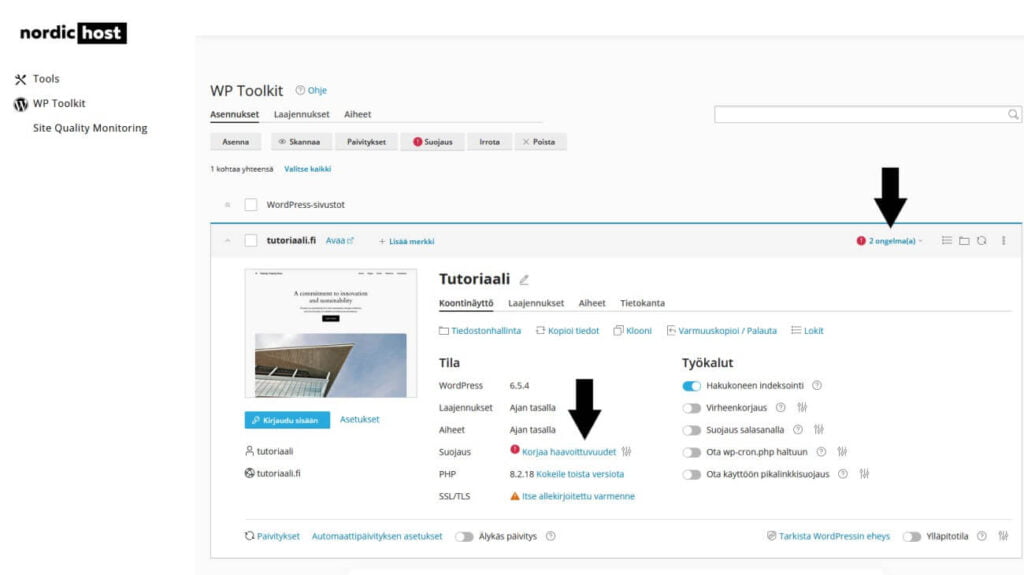
Task: Enable Suojaus salasanalla toggle
Action: point(691,430)
